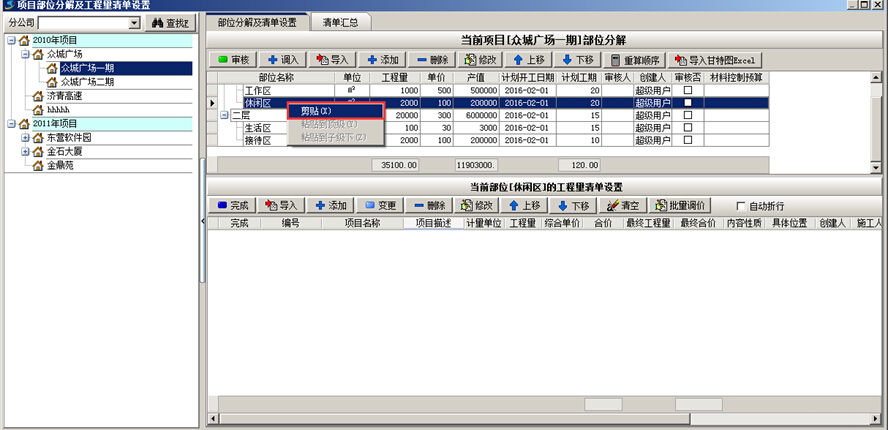The width and height of the screenshot is (888, 430).
Task: Tick the 审核否 checkbox for 工作区 row
Action: pos(687,90)
